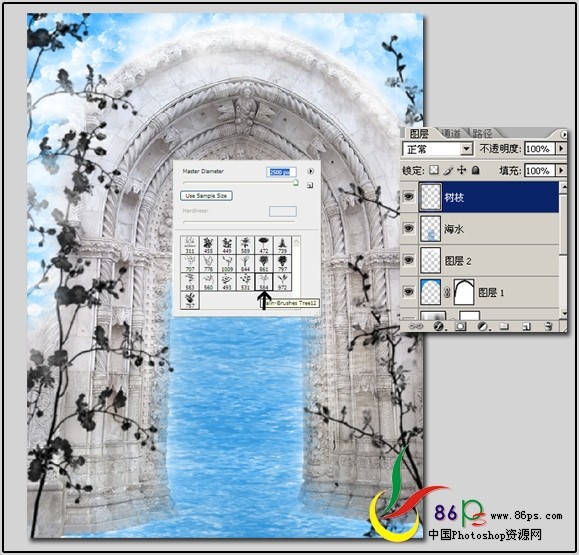Create new brush preset icon below flyout arrow
579x555 pixels.
click(310, 186)
